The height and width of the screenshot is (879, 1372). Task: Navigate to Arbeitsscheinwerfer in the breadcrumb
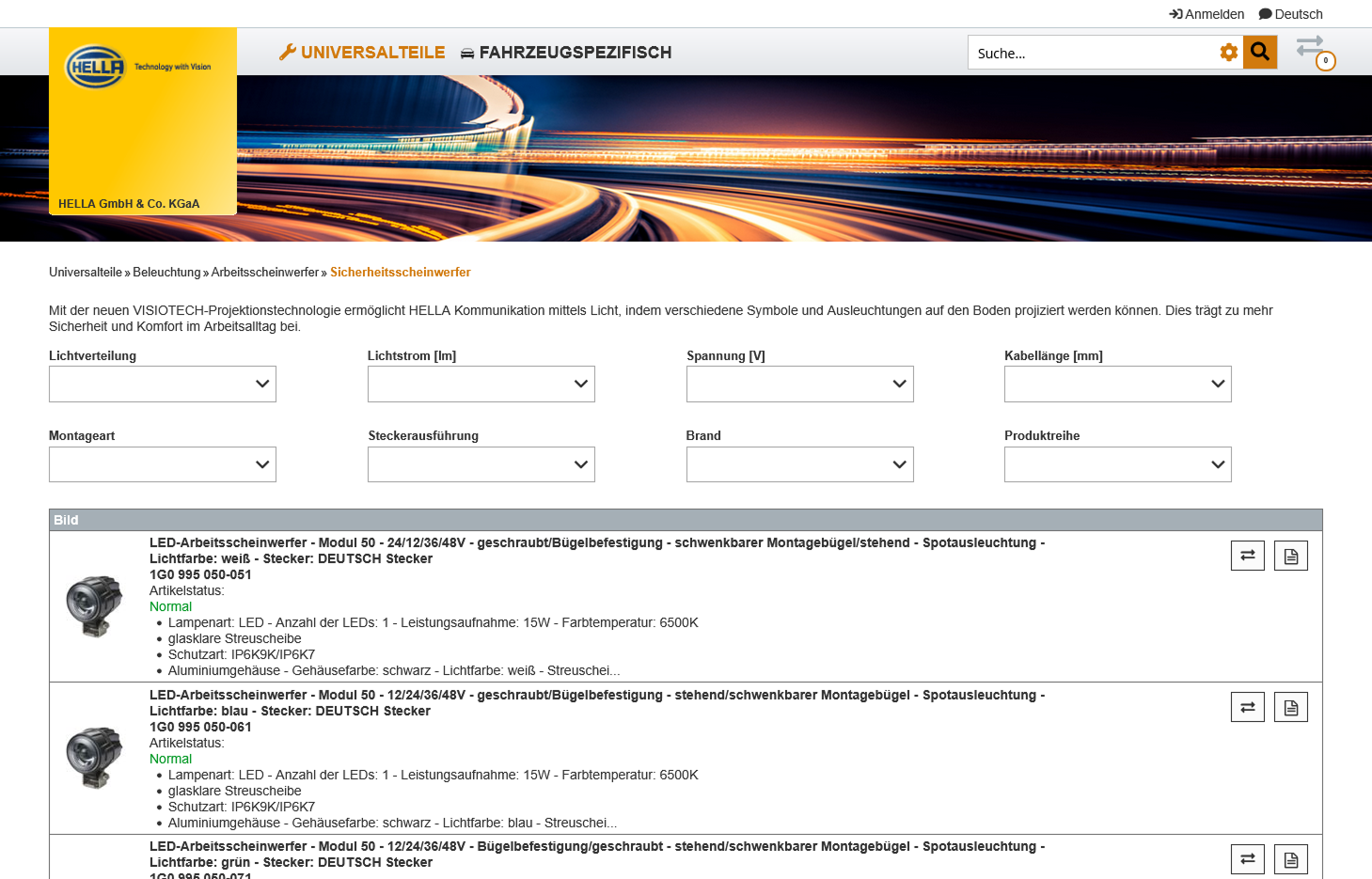[264, 272]
